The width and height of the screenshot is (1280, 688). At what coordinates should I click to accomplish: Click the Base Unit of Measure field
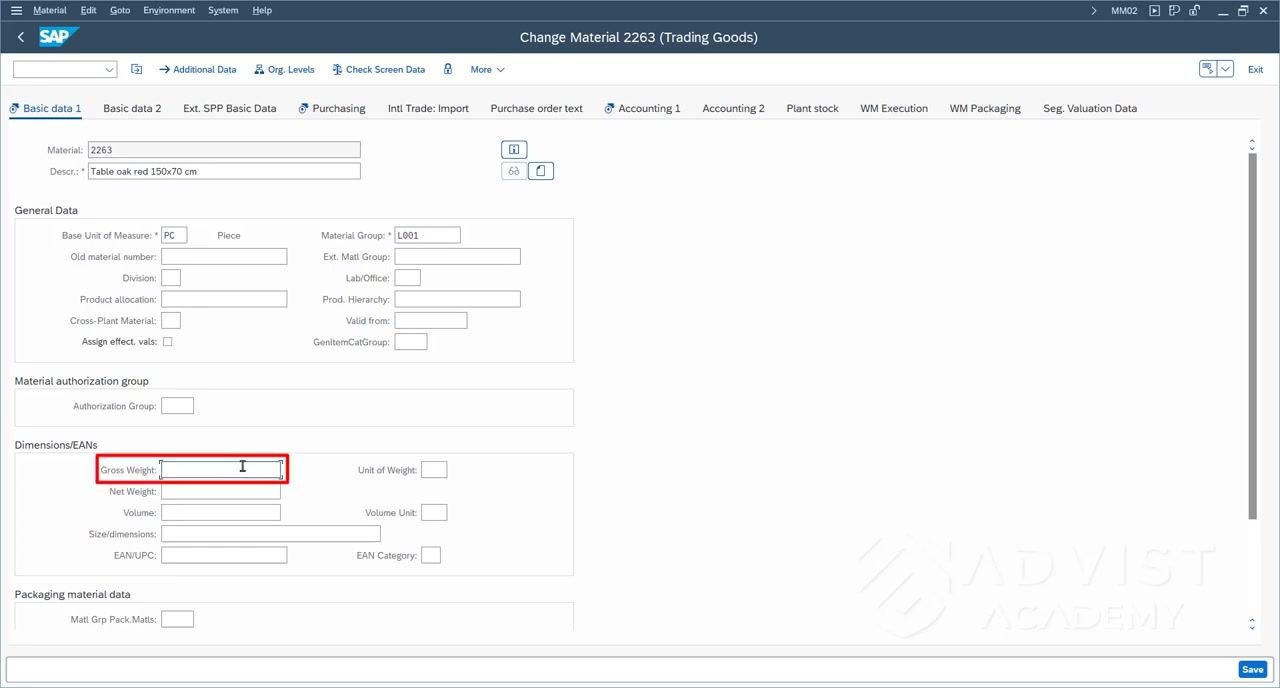click(174, 235)
